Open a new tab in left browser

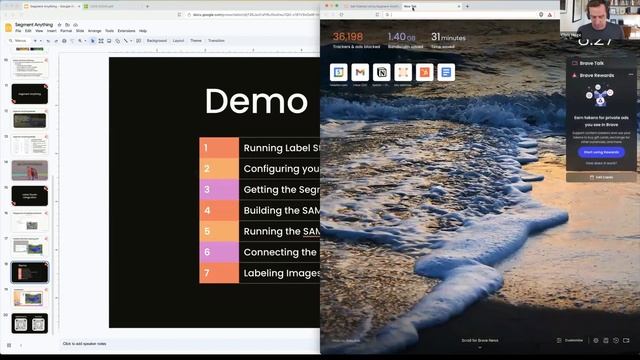[x=147, y=6]
